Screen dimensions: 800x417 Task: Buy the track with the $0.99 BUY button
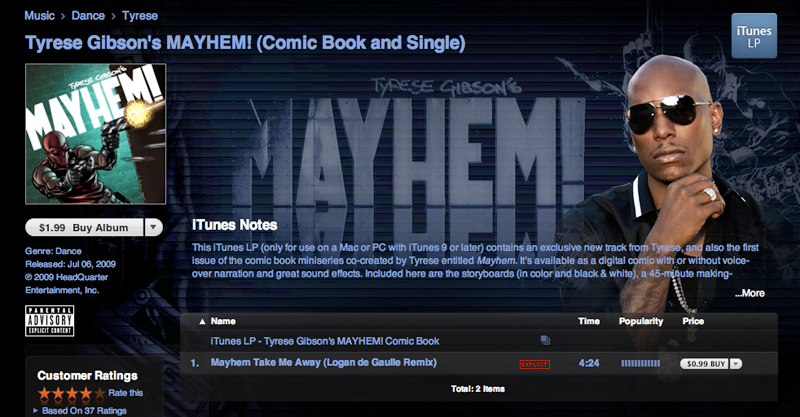point(705,364)
